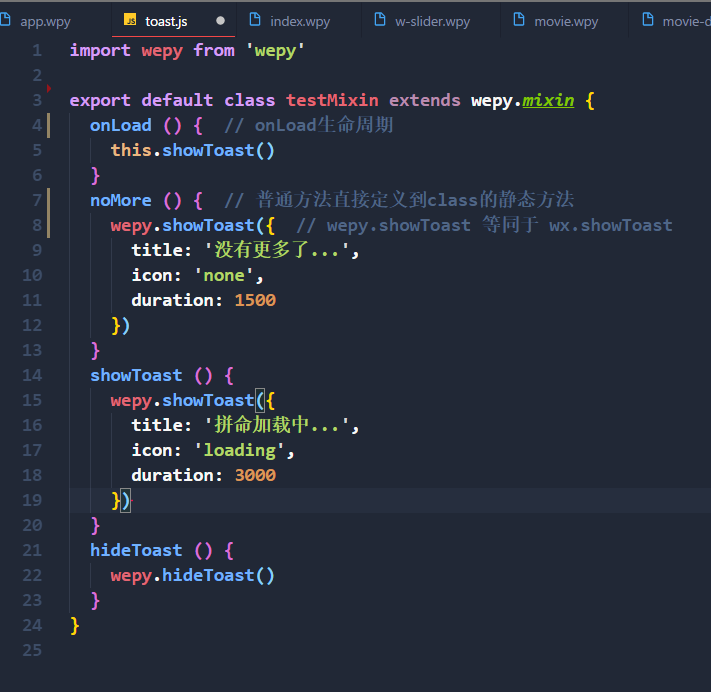
Task: Click the 'export' keyword on line 3
Action: 100,100
